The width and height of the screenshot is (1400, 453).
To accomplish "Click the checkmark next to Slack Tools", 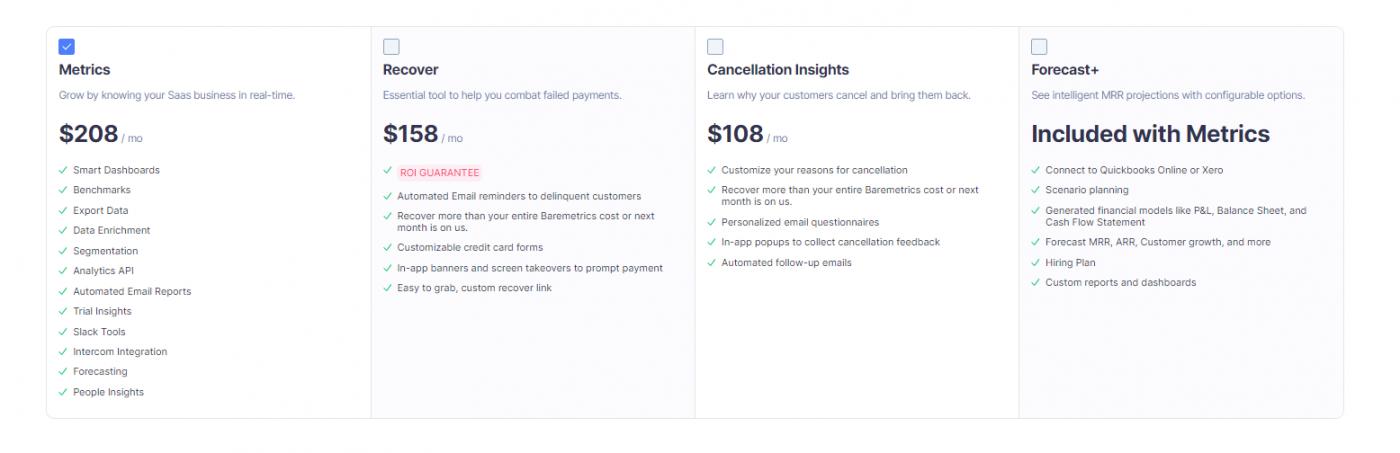I will pyautogui.click(x=64, y=332).
